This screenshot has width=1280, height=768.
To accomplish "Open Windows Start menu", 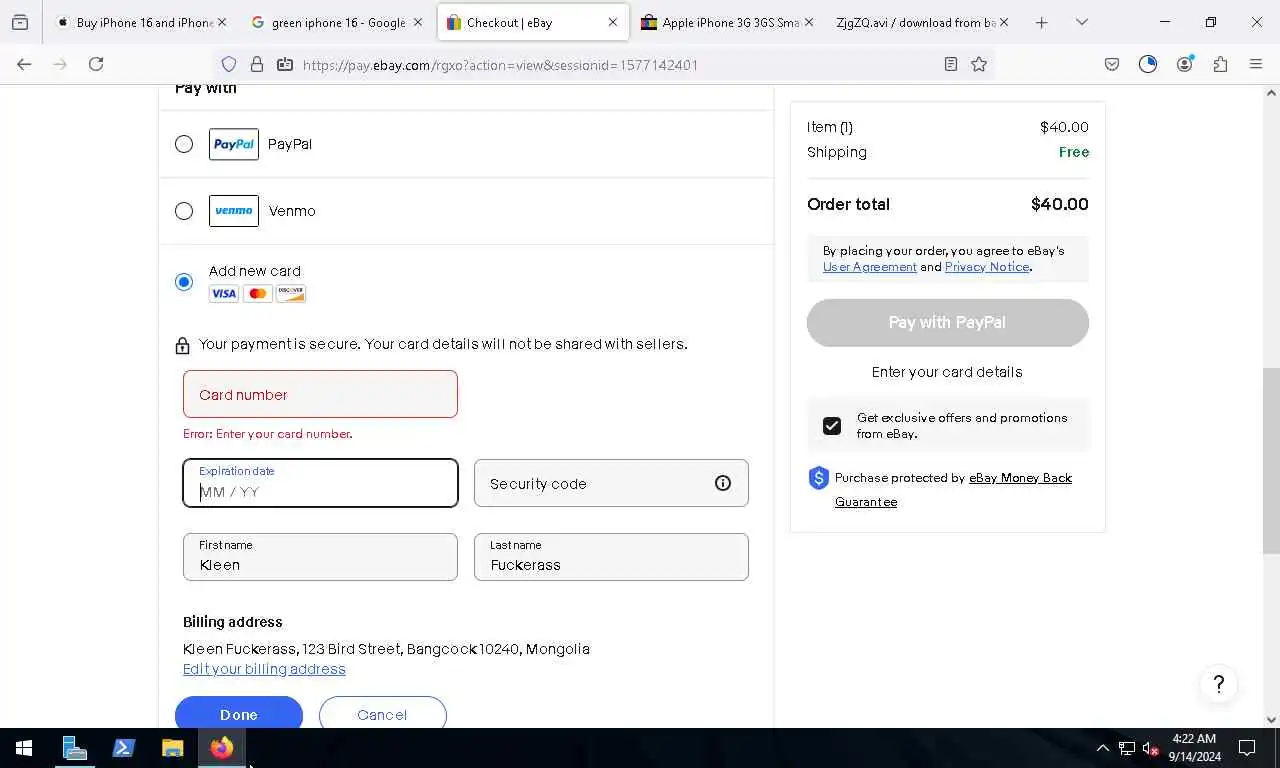I will point(24,748).
